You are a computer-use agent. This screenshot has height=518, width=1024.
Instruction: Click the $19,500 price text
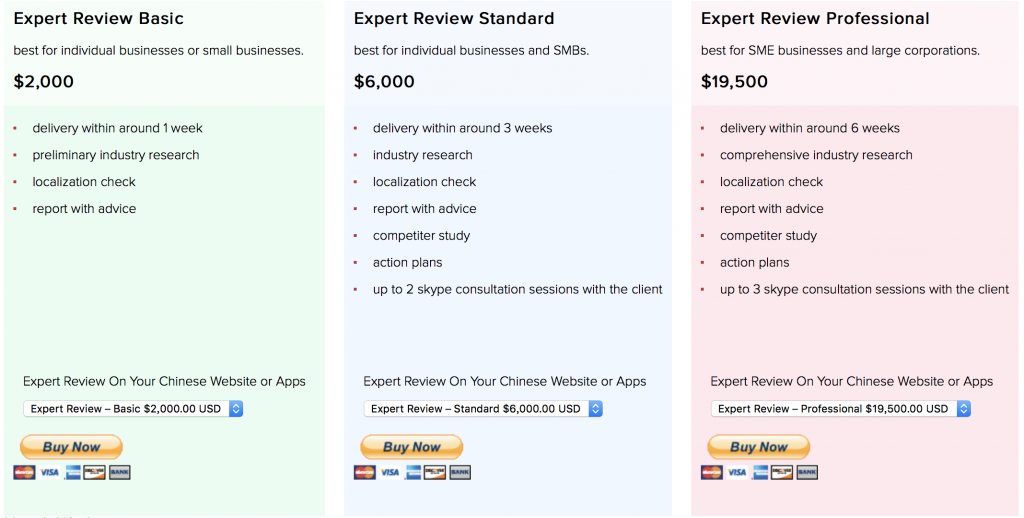(x=734, y=82)
